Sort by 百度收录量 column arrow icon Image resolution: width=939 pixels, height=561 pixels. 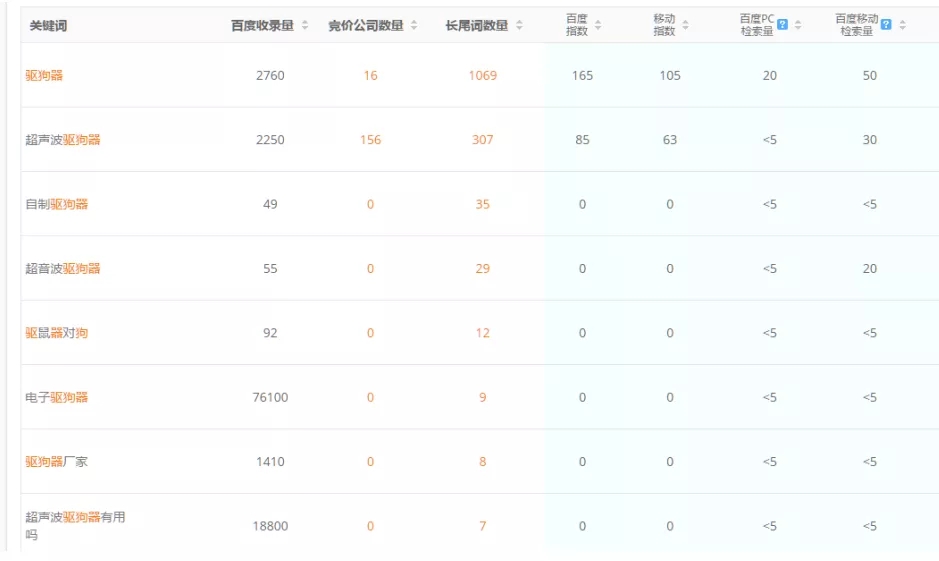pyautogui.click(x=305, y=26)
